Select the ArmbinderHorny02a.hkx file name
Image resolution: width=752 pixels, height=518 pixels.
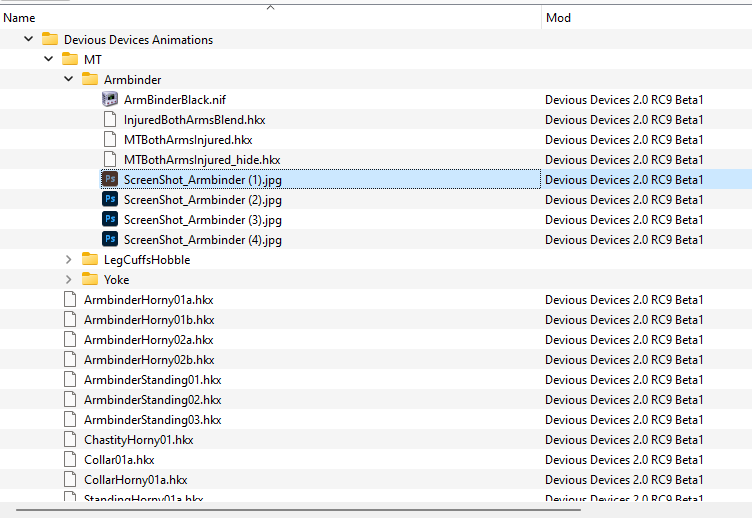[x=149, y=340]
